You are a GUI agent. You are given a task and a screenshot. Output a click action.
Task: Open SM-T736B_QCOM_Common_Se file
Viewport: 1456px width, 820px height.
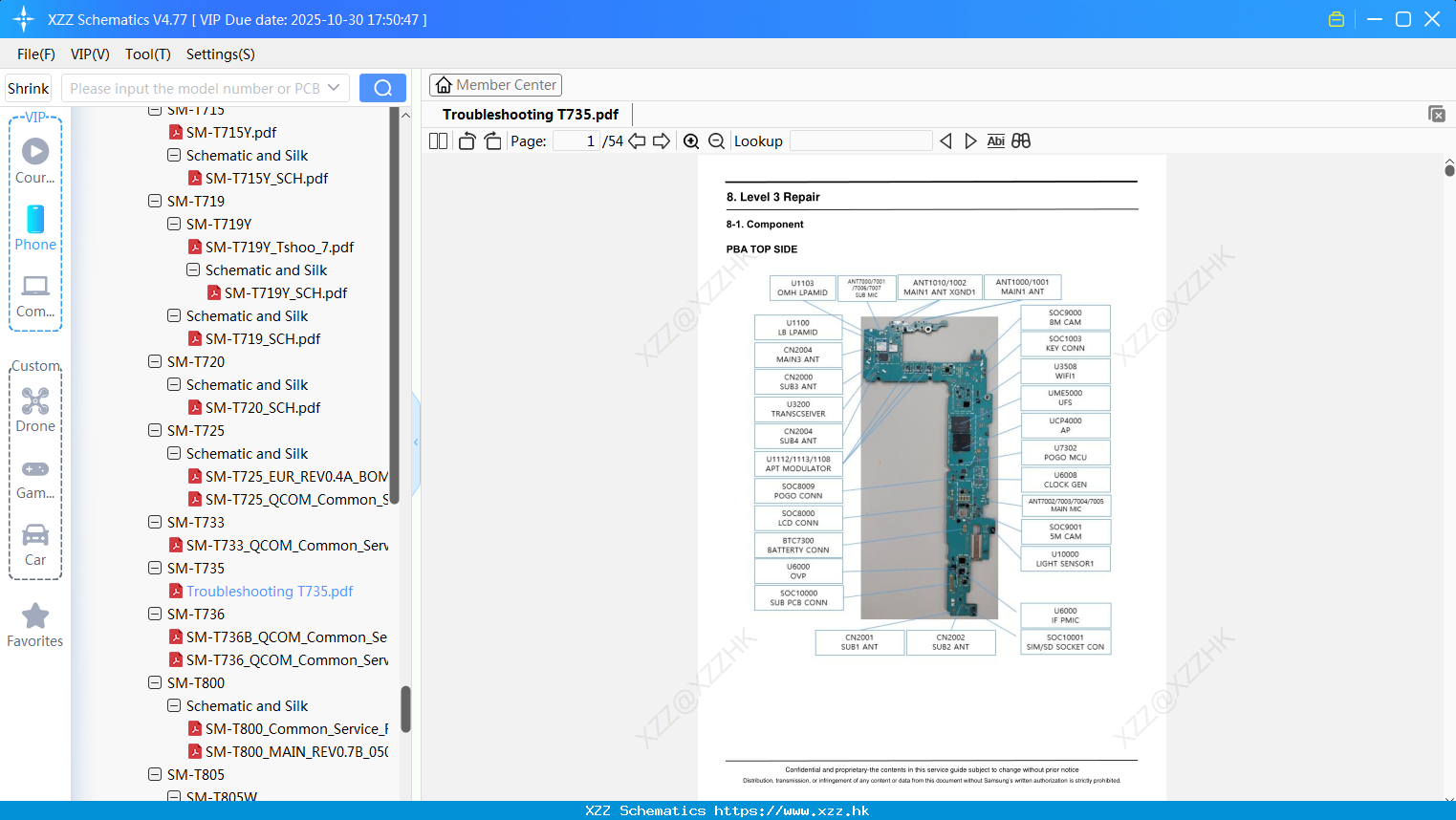(287, 637)
